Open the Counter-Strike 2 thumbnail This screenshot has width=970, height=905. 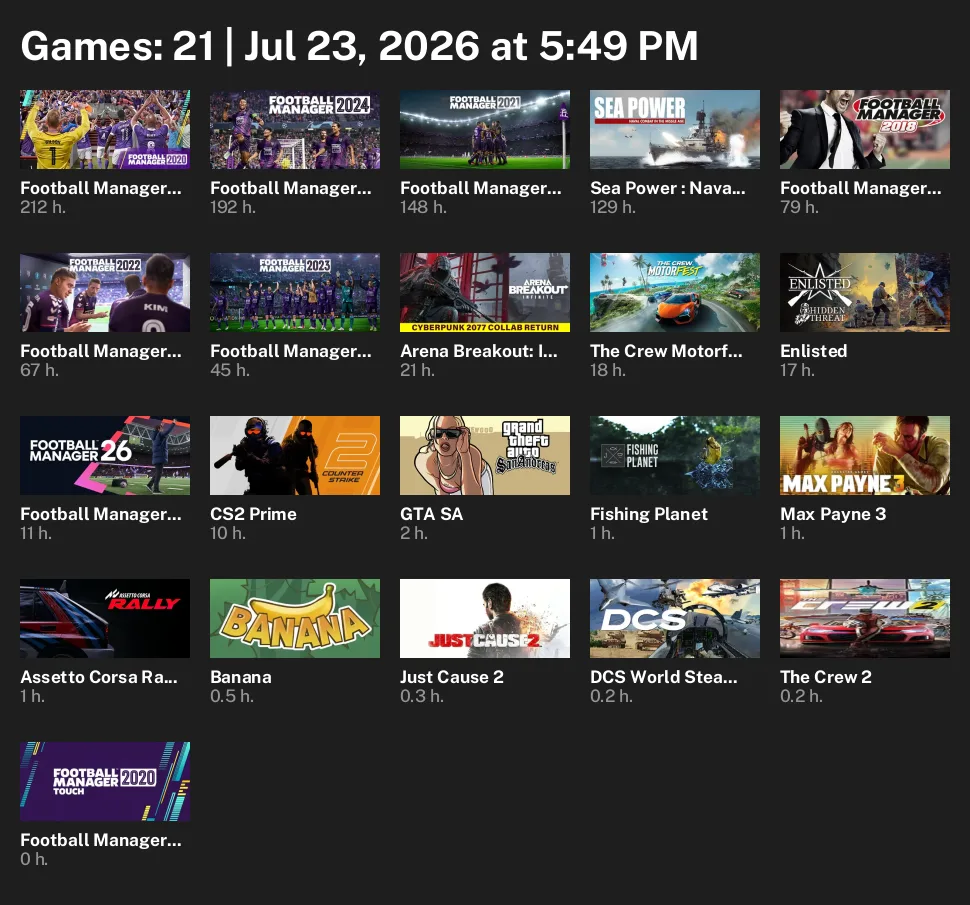click(295, 455)
